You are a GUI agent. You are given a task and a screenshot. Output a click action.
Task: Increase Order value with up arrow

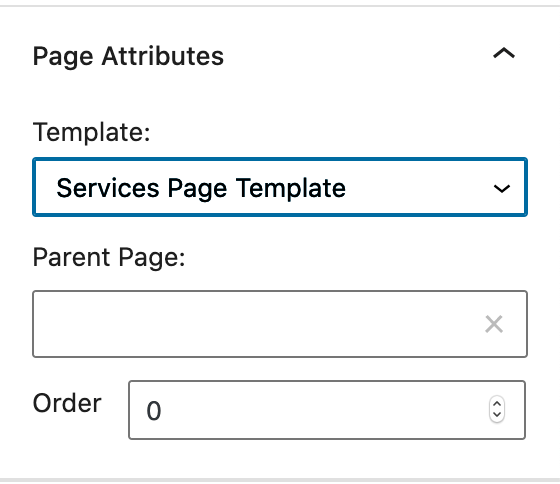coord(497,404)
